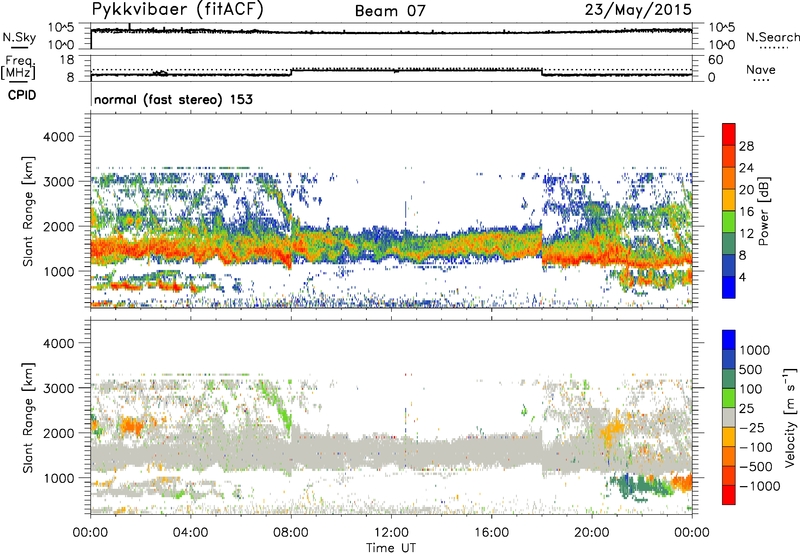This screenshot has height=554, width=800.
Task: Click the "60" Nave axis tick
Action: coord(715,60)
